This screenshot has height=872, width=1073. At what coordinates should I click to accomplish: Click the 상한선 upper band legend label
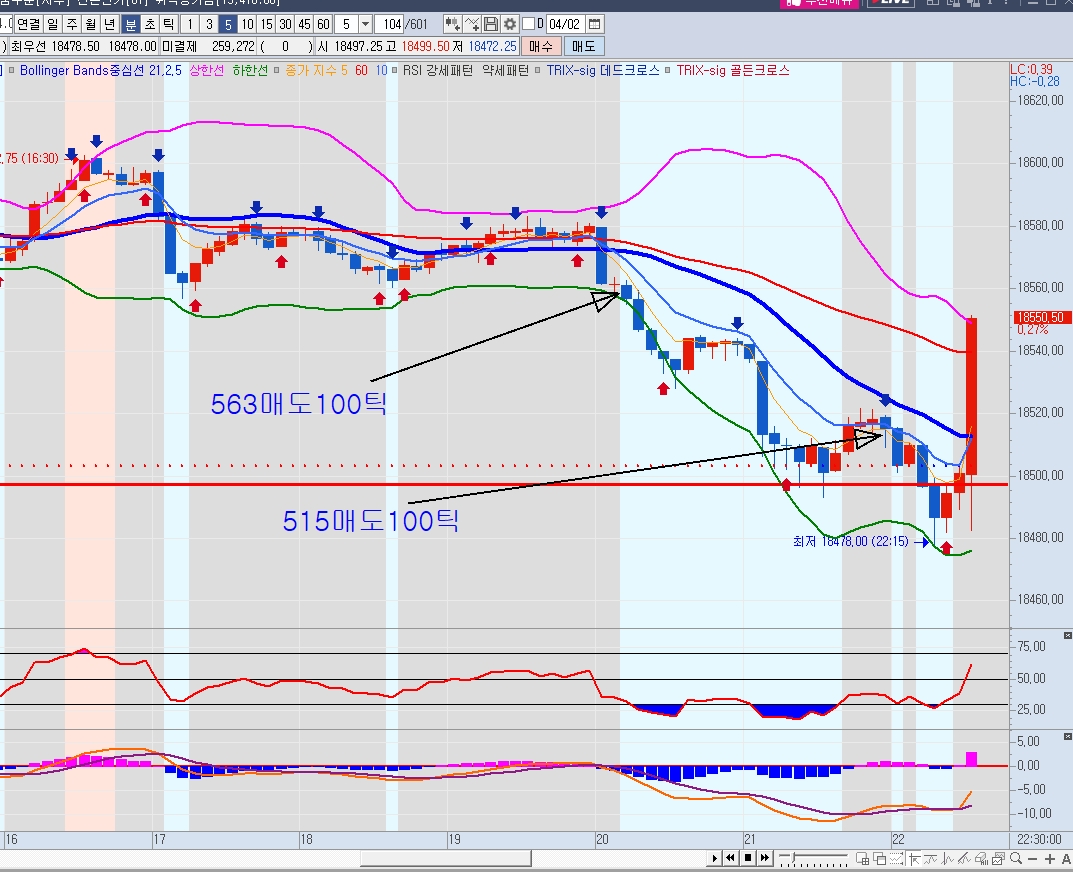pyautogui.click(x=207, y=70)
